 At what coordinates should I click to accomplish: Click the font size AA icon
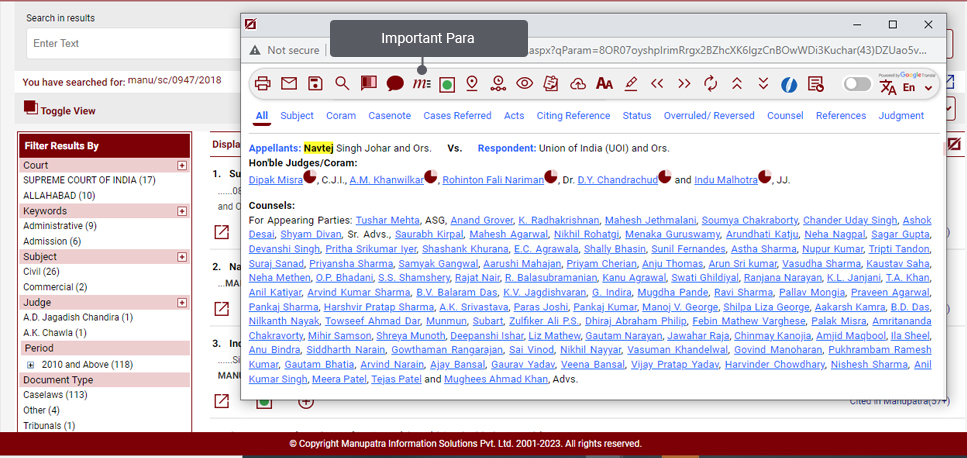tap(604, 84)
